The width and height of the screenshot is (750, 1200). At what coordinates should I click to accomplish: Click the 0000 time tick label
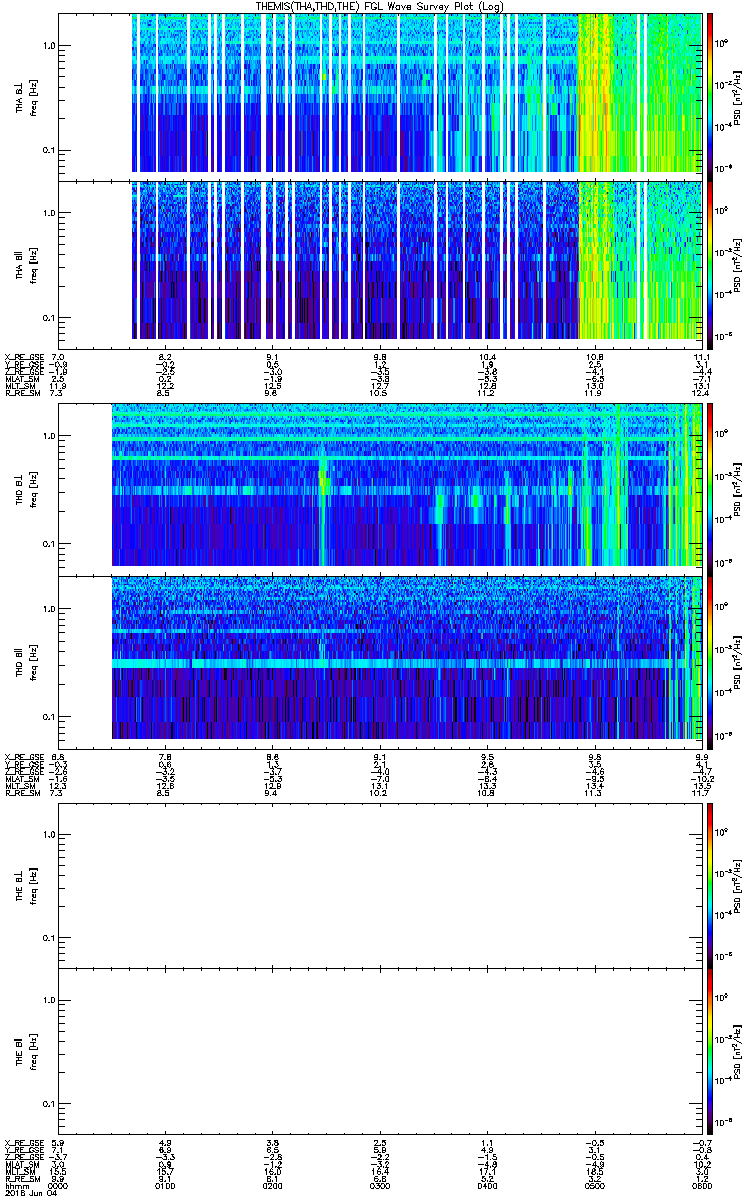59,1186
